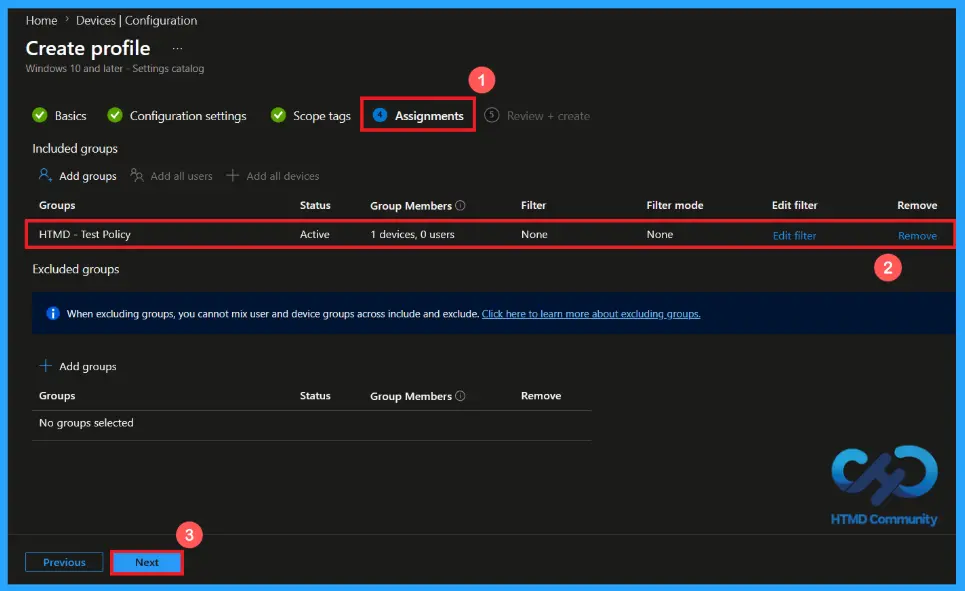
Task: Click Add all users
Action: pyautogui.click(x=181, y=176)
